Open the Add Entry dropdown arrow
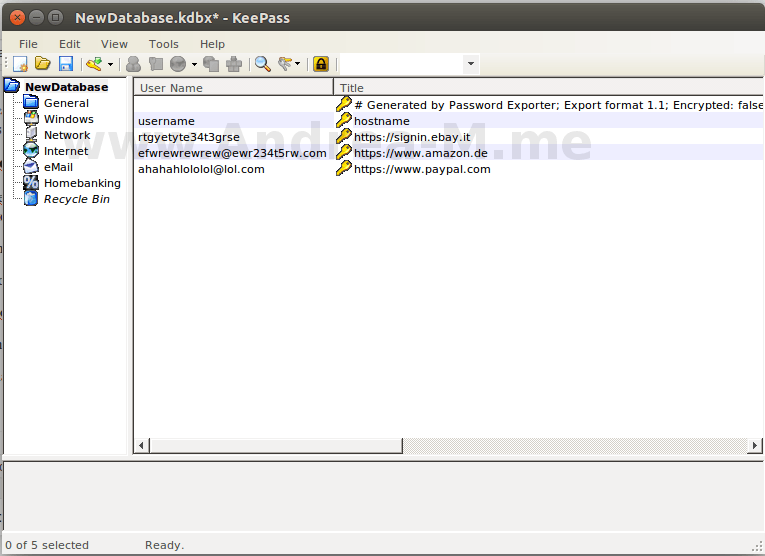 click(x=110, y=64)
